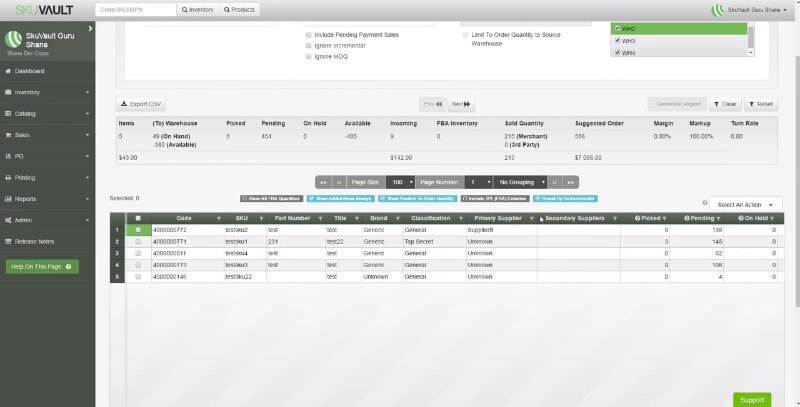Open the Select An Action dropdown
Viewport: 800px width, 407px height.
tap(745, 204)
